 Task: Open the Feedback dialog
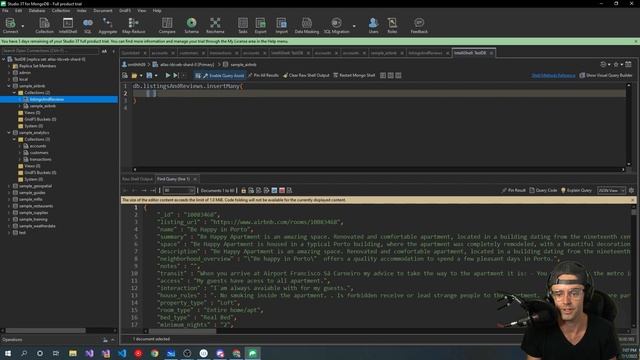coord(419,25)
